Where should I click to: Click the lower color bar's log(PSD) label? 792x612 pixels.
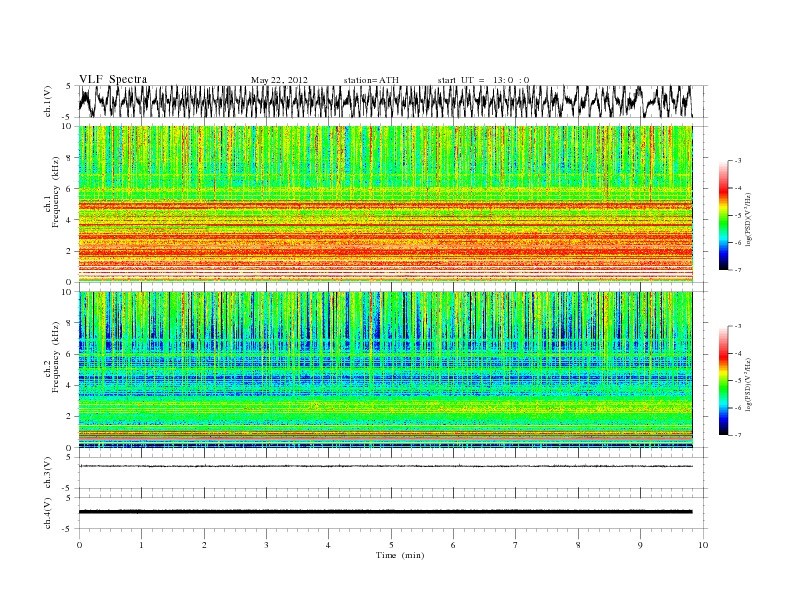[749, 384]
